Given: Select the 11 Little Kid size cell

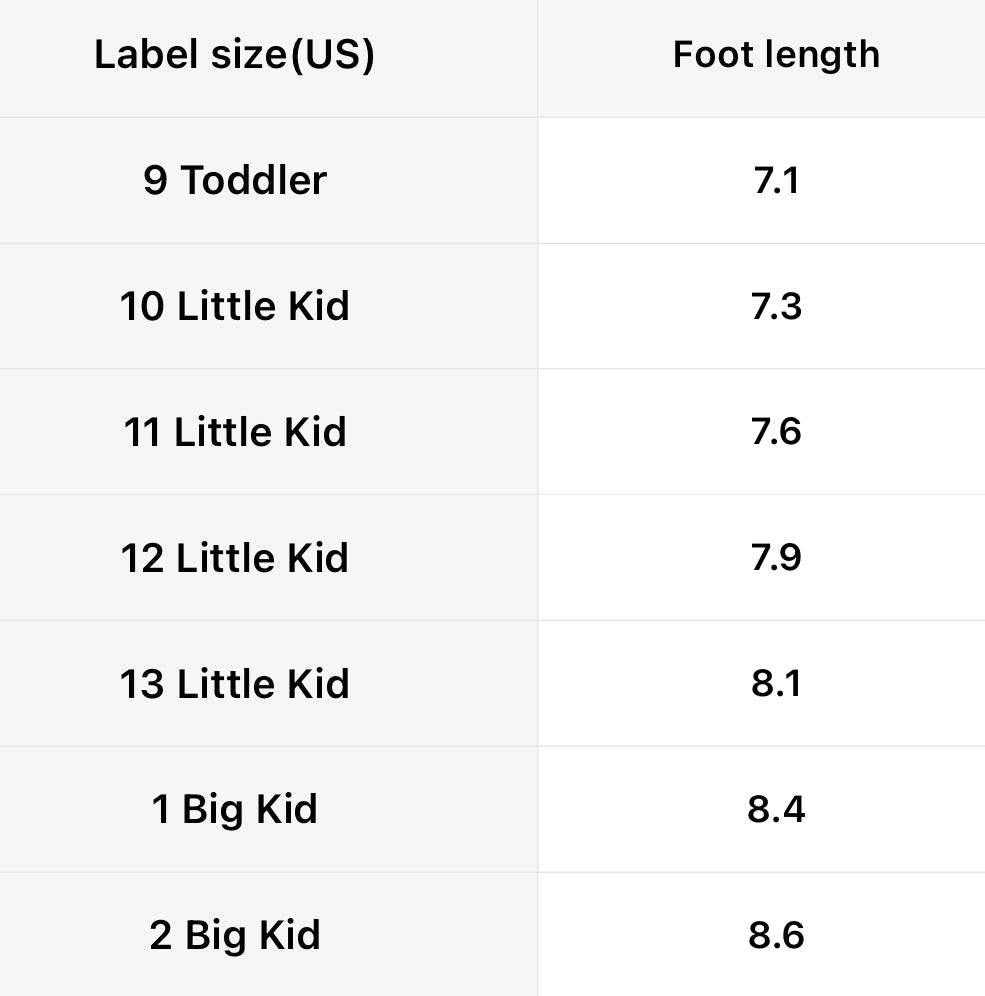Looking at the screenshot, I should [235, 432].
